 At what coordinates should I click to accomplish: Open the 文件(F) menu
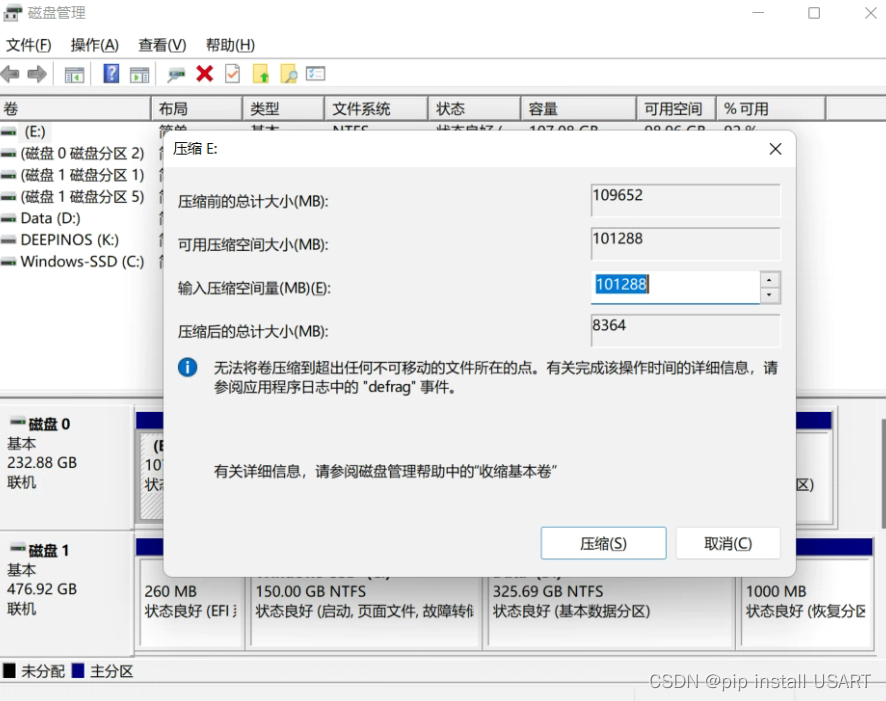coord(29,45)
